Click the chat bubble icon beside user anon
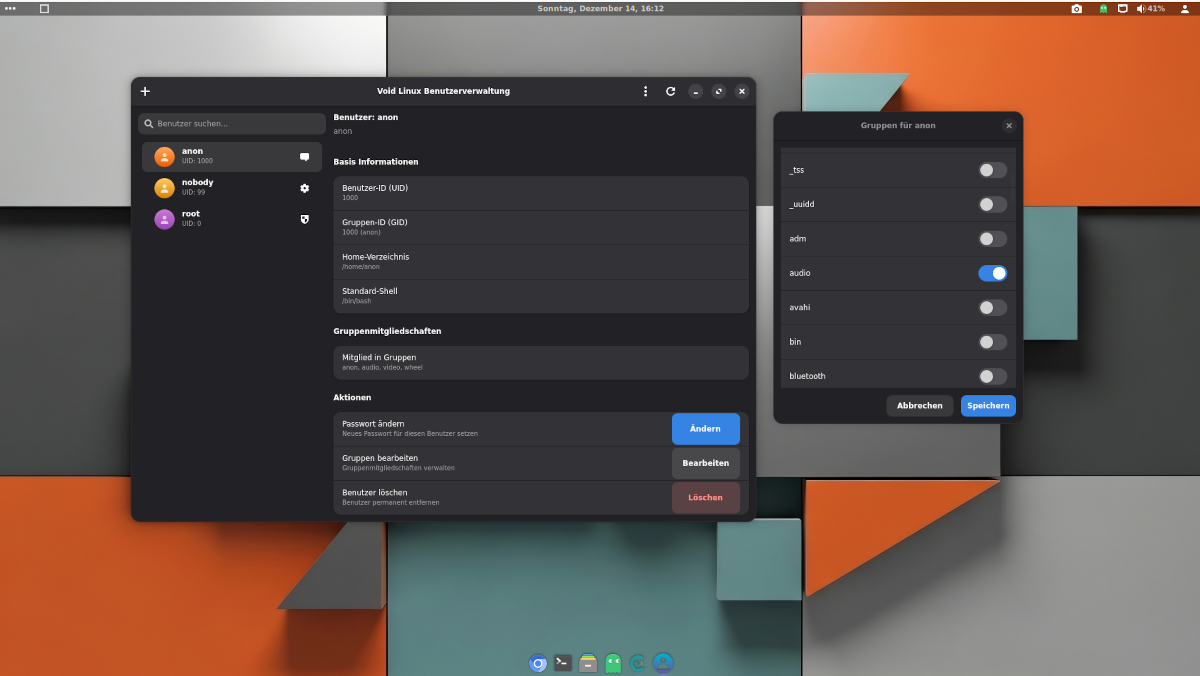 pos(304,156)
